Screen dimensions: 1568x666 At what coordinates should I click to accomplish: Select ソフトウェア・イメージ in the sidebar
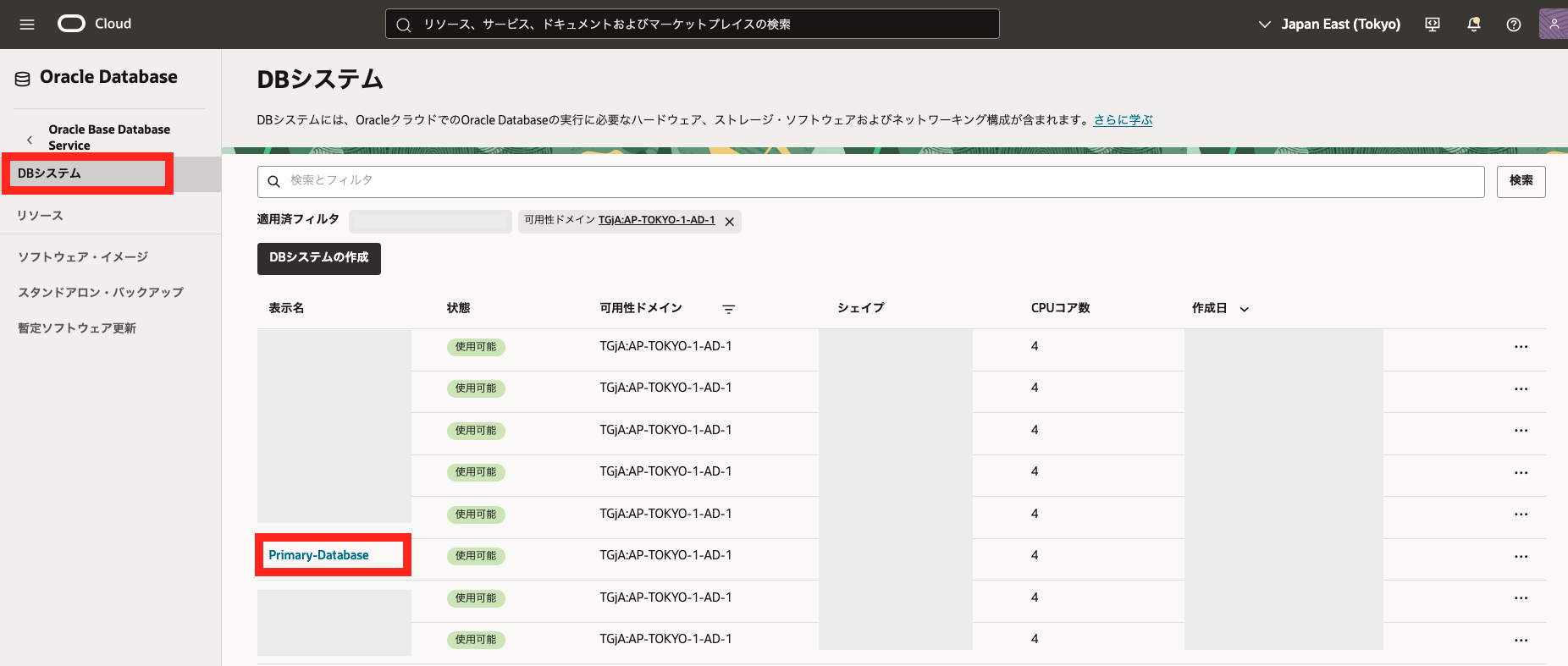(83, 257)
